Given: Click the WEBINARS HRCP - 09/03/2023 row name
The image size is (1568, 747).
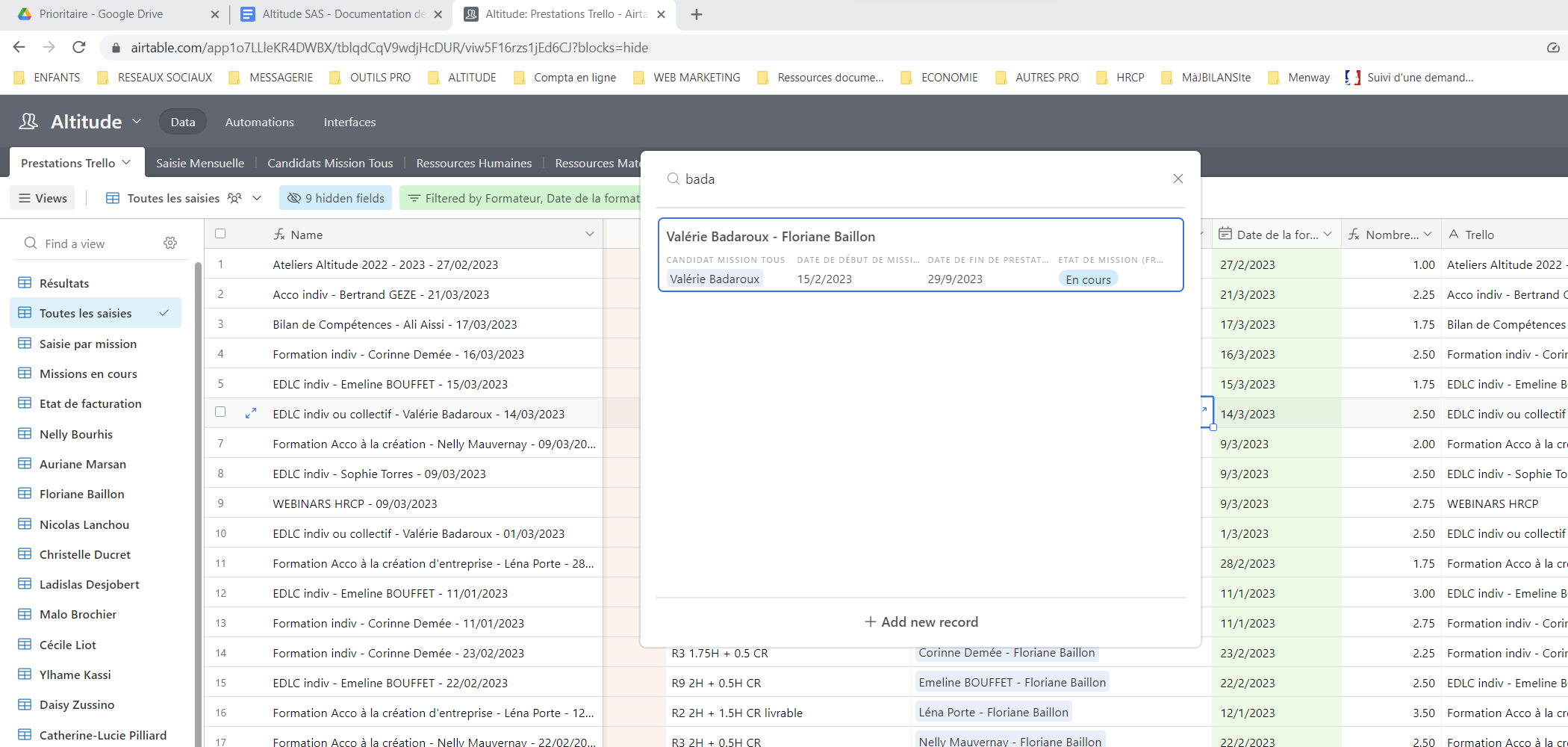Looking at the screenshot, I should coord(355,503).
